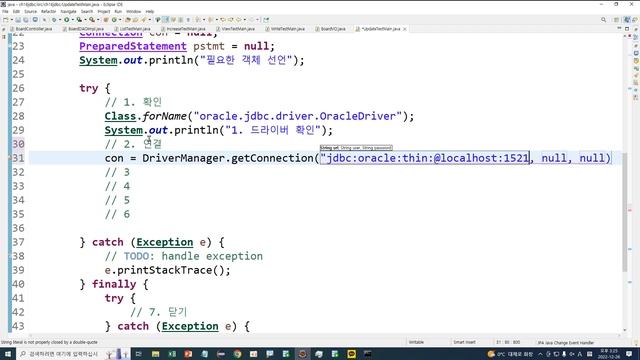
Task: Open the Windows Start menu
Action: [8, 354]
